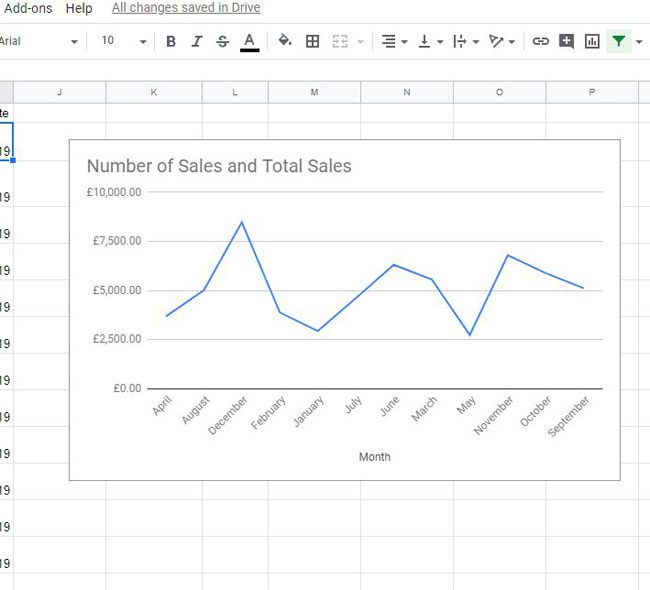Toggle the green filter button

coord(618,41)
